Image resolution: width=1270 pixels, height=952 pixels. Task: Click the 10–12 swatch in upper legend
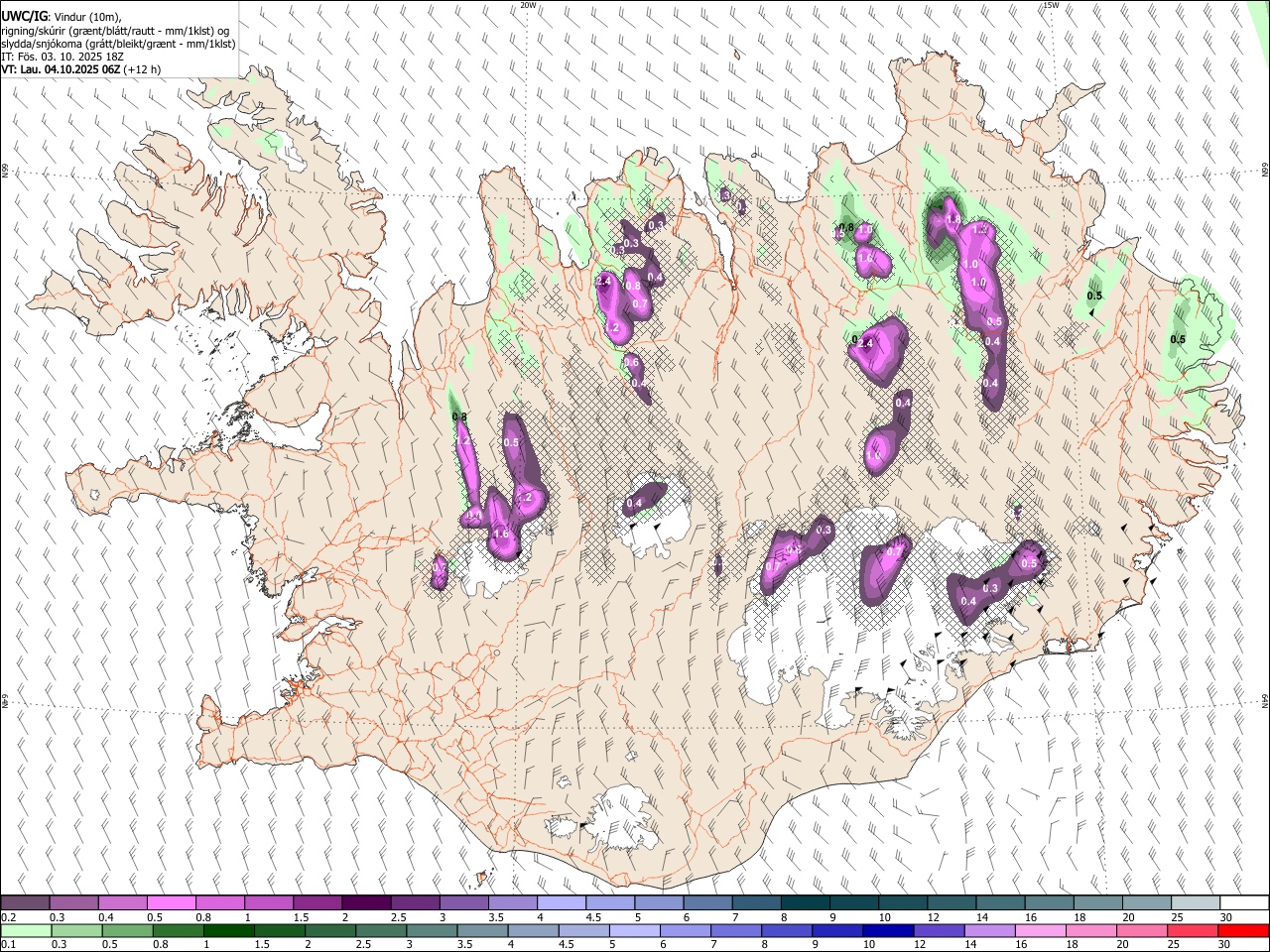coord(901,902)
